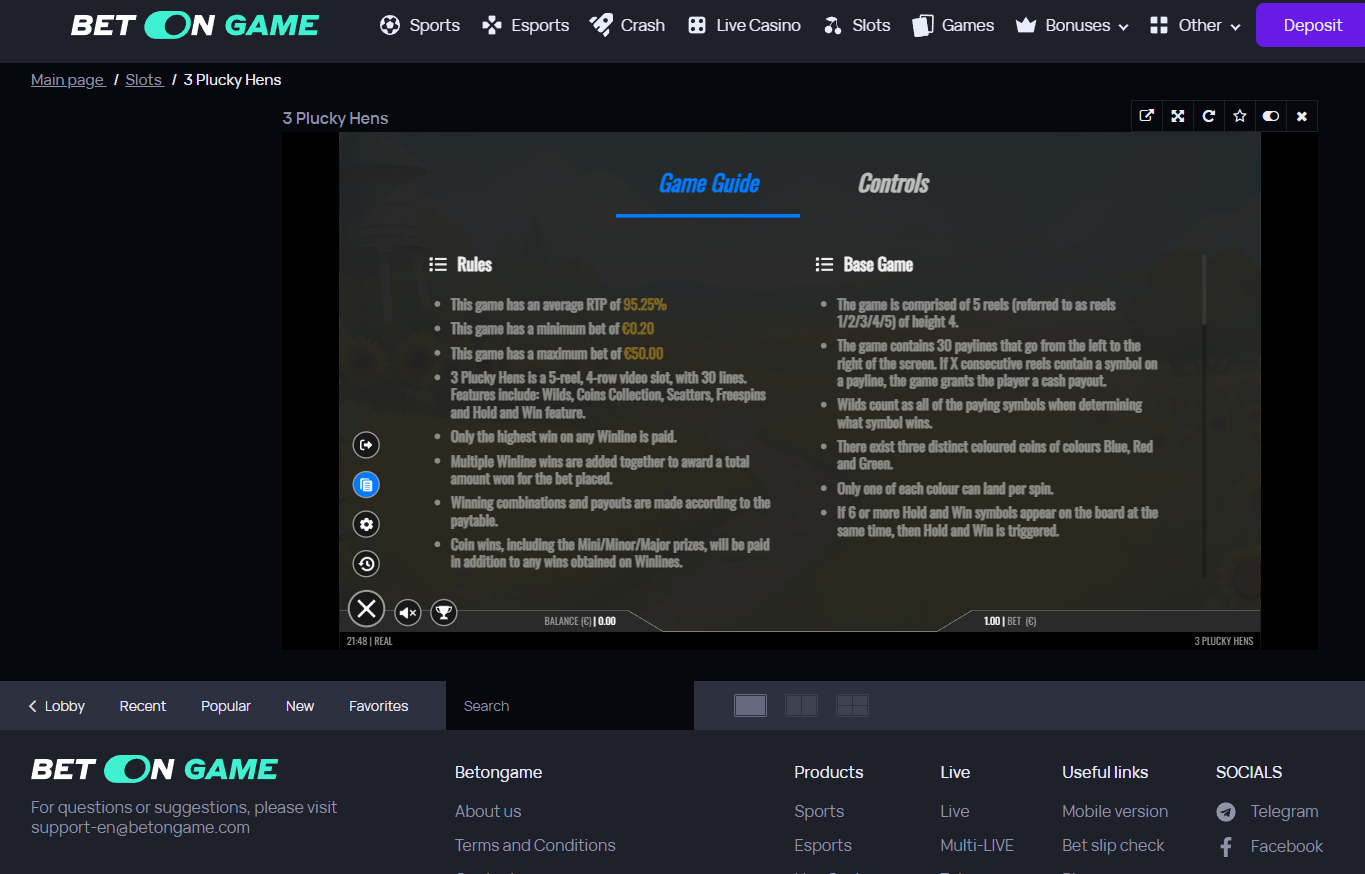Open the game history clock icon

pos(366,564)
